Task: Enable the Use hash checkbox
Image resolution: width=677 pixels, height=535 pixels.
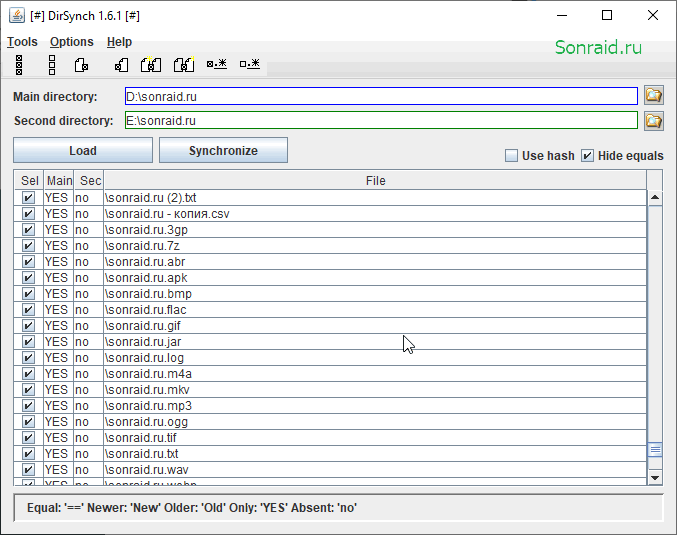Action: coord(511,155)
